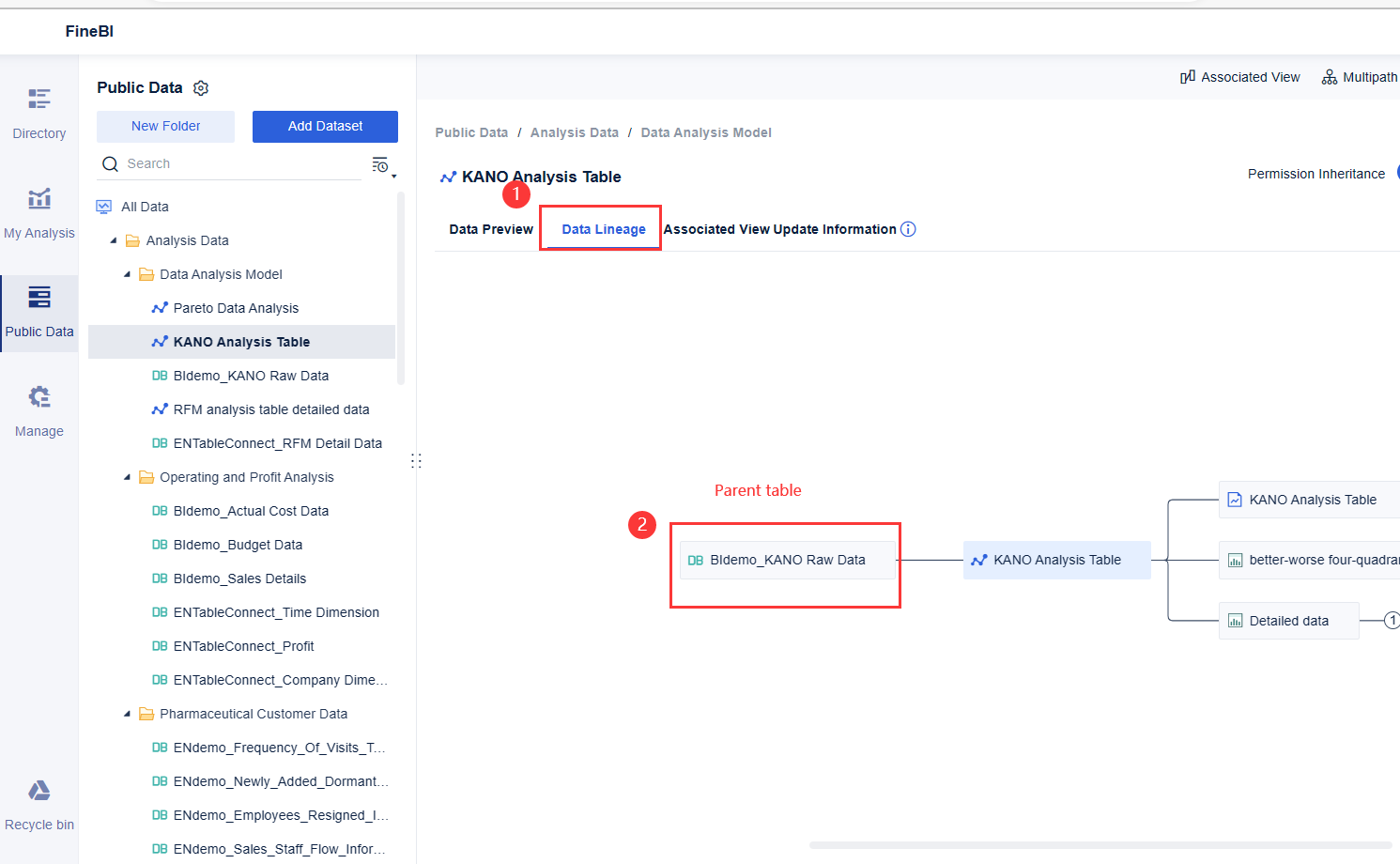Switch to the Data Lineage tab
The image size is (1400, 864).
pyautogui.click(x=604, y=229)
